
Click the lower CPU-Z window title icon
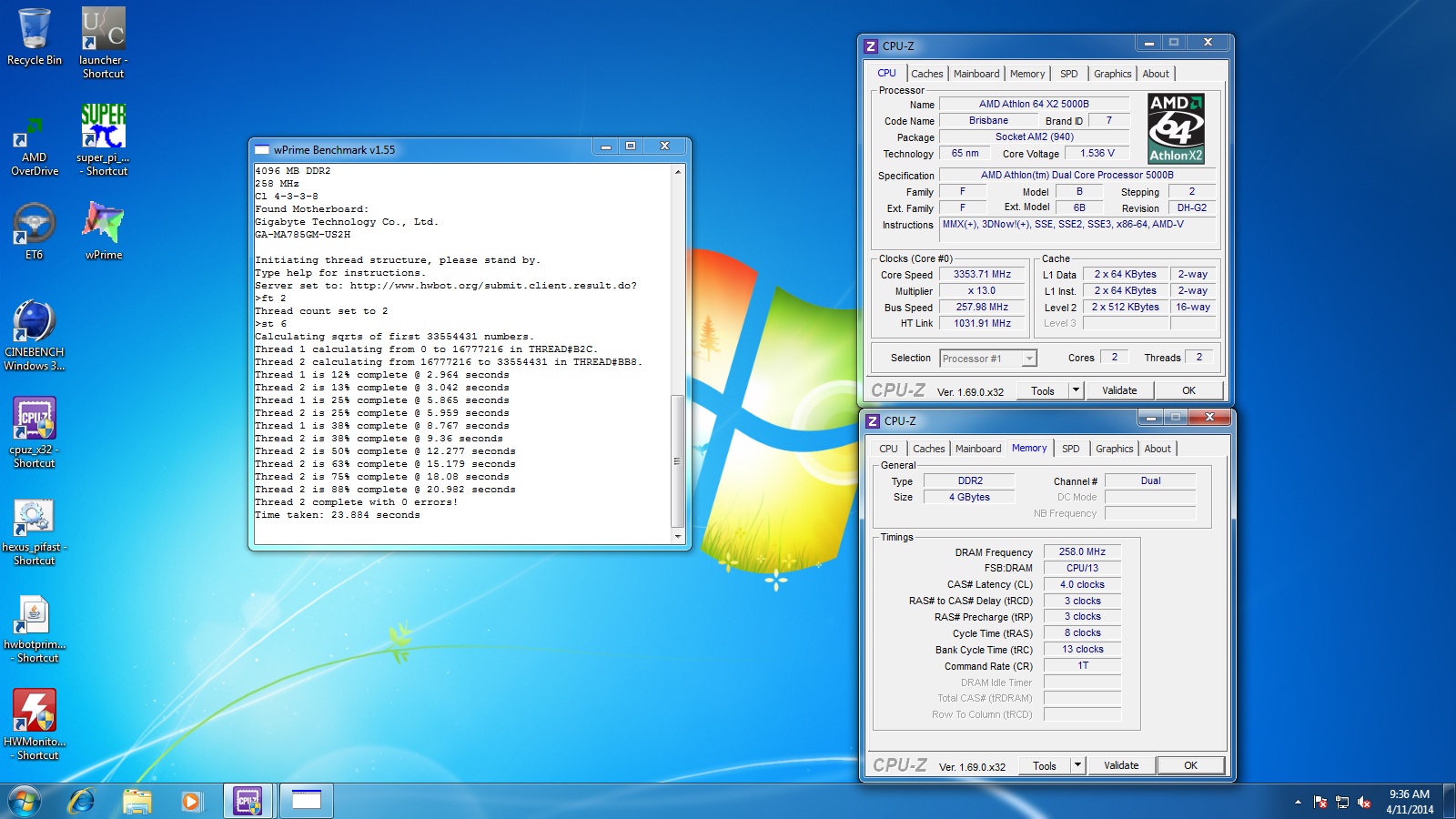pos(873,421)
